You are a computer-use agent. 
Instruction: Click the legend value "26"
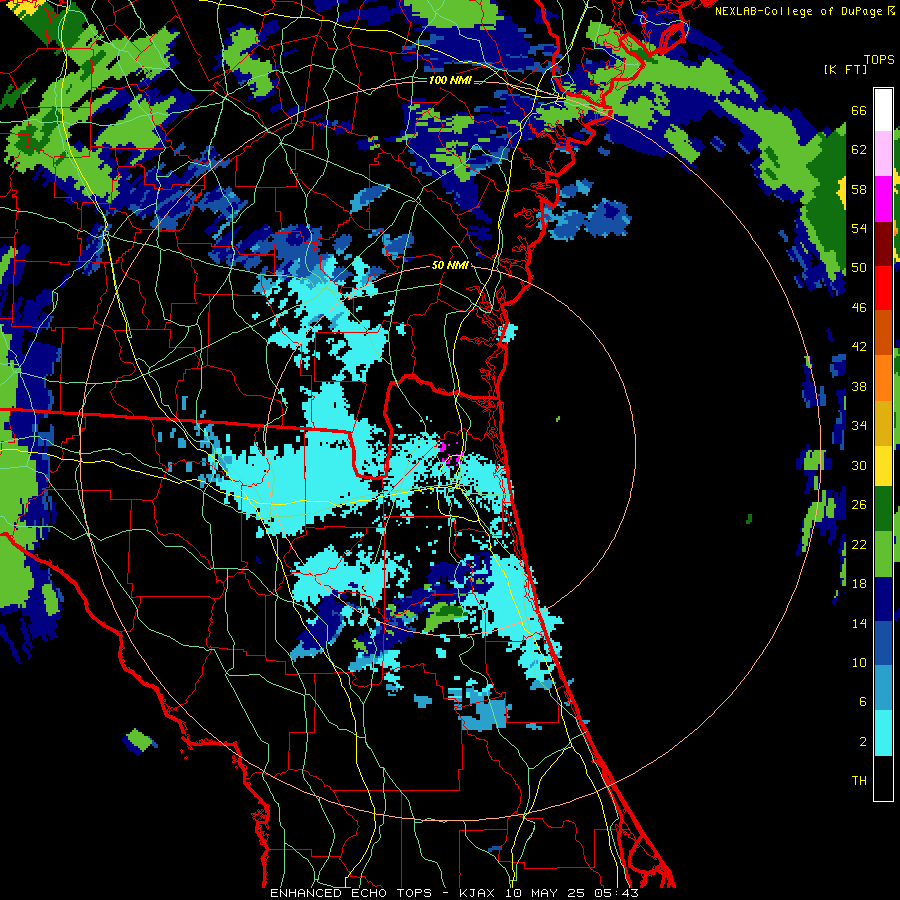pyautogui.click(x=859, y=505)
